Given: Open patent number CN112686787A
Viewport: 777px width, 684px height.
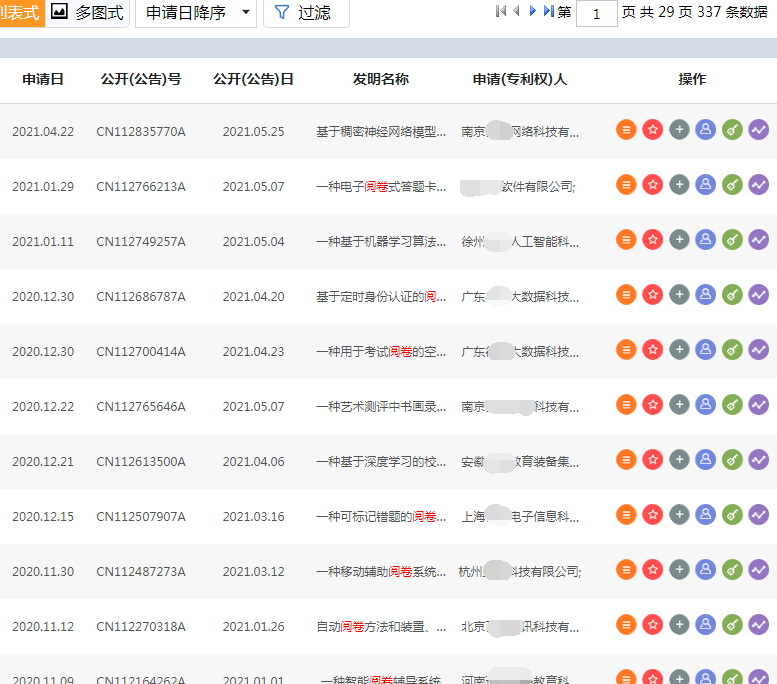Looking at the screenshot, I should coord(141,297).
